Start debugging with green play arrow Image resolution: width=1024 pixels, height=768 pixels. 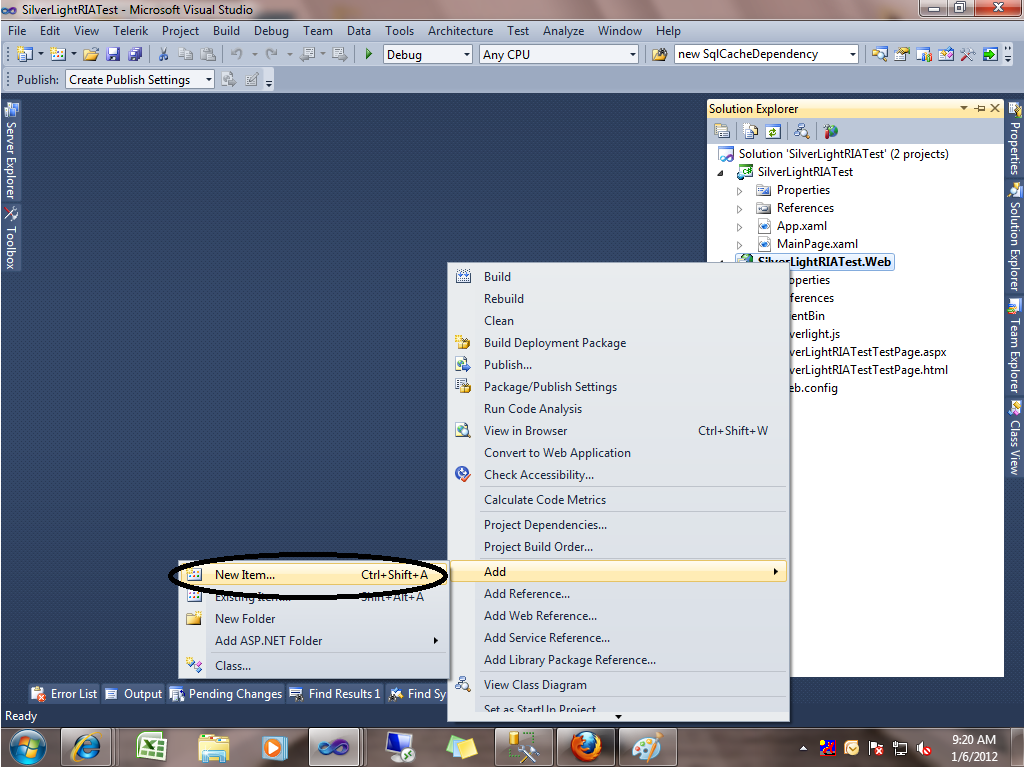pyautogui.click(x=367, y=54)
